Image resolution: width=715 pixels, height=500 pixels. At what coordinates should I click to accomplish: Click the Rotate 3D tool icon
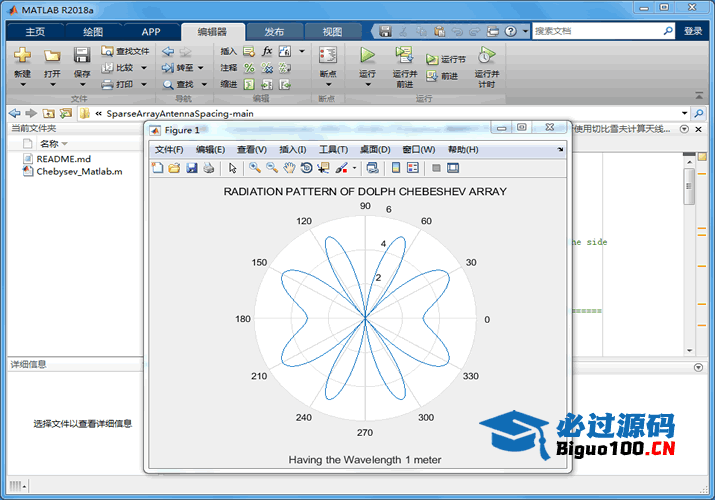click(306, 168)
